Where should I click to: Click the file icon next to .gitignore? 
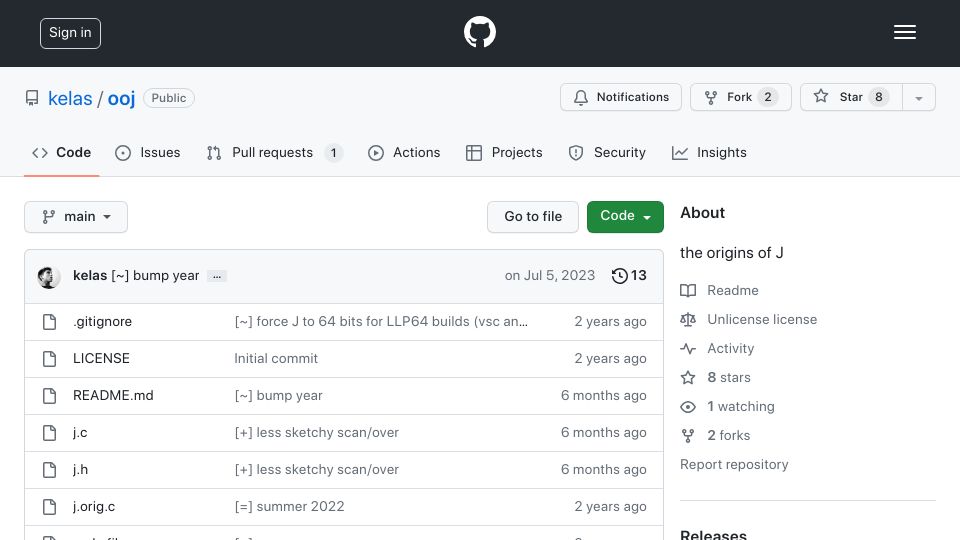click(50, 321)
